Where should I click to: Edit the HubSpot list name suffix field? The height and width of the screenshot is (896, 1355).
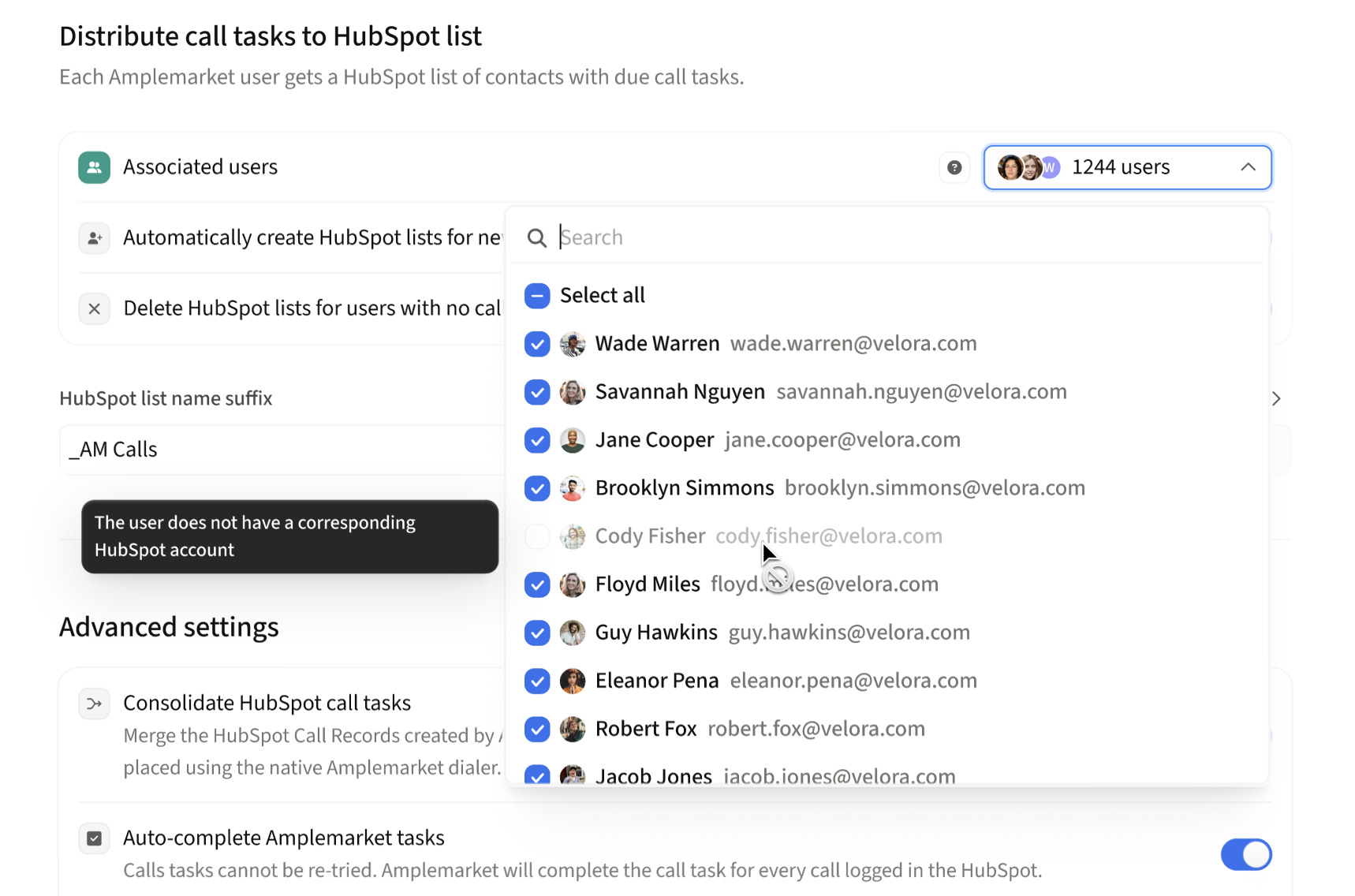coord(281,450)
